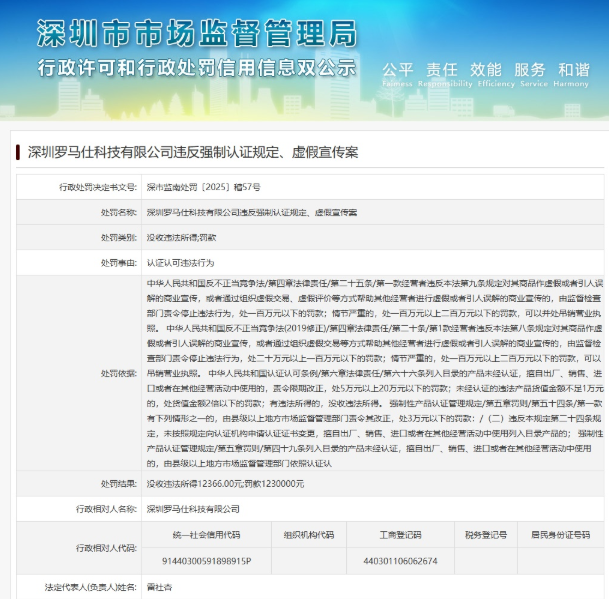
Task: Click the column header 统一社会信用代码
Action: tap(206, 535)
